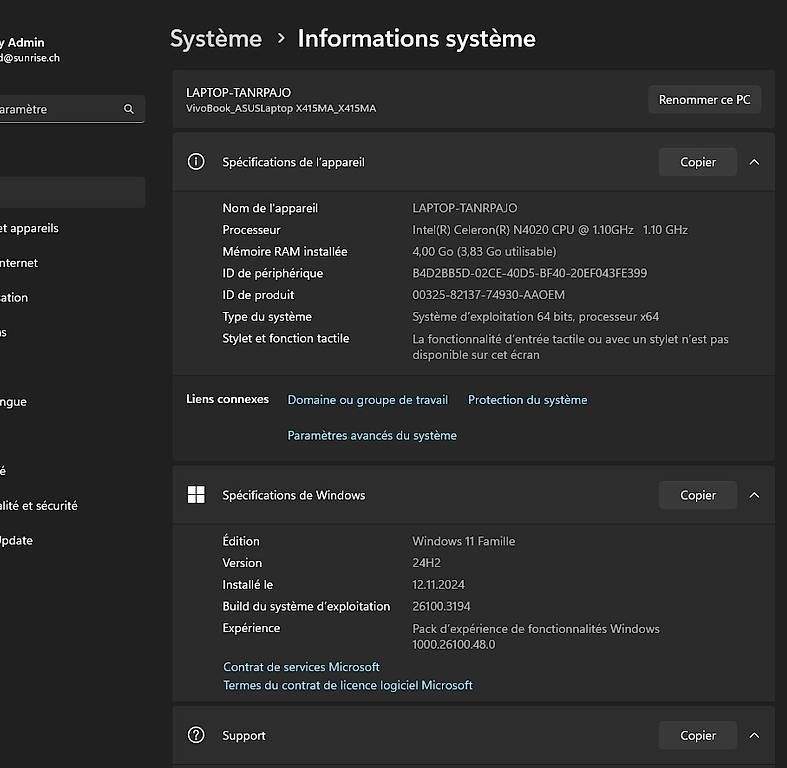Click the RAM value 4,00 Go
Viewport: 787px width, 768px height.
click(x=484, y=251)
